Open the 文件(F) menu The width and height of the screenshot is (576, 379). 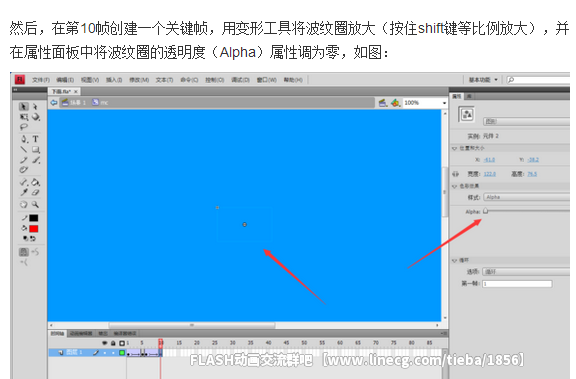pos(41,80)
